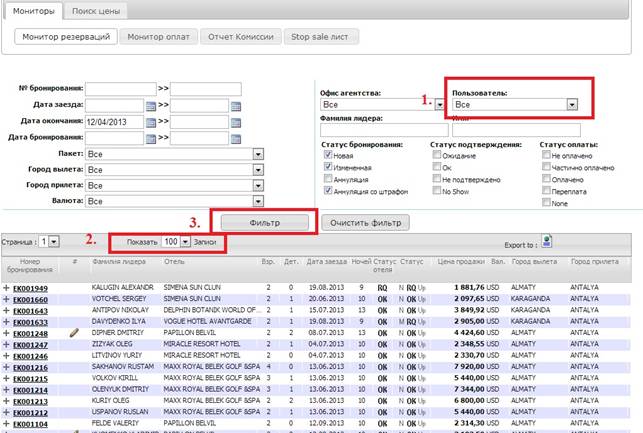Click the Export to icon
The image size is (643, 433).
point(547,242)
